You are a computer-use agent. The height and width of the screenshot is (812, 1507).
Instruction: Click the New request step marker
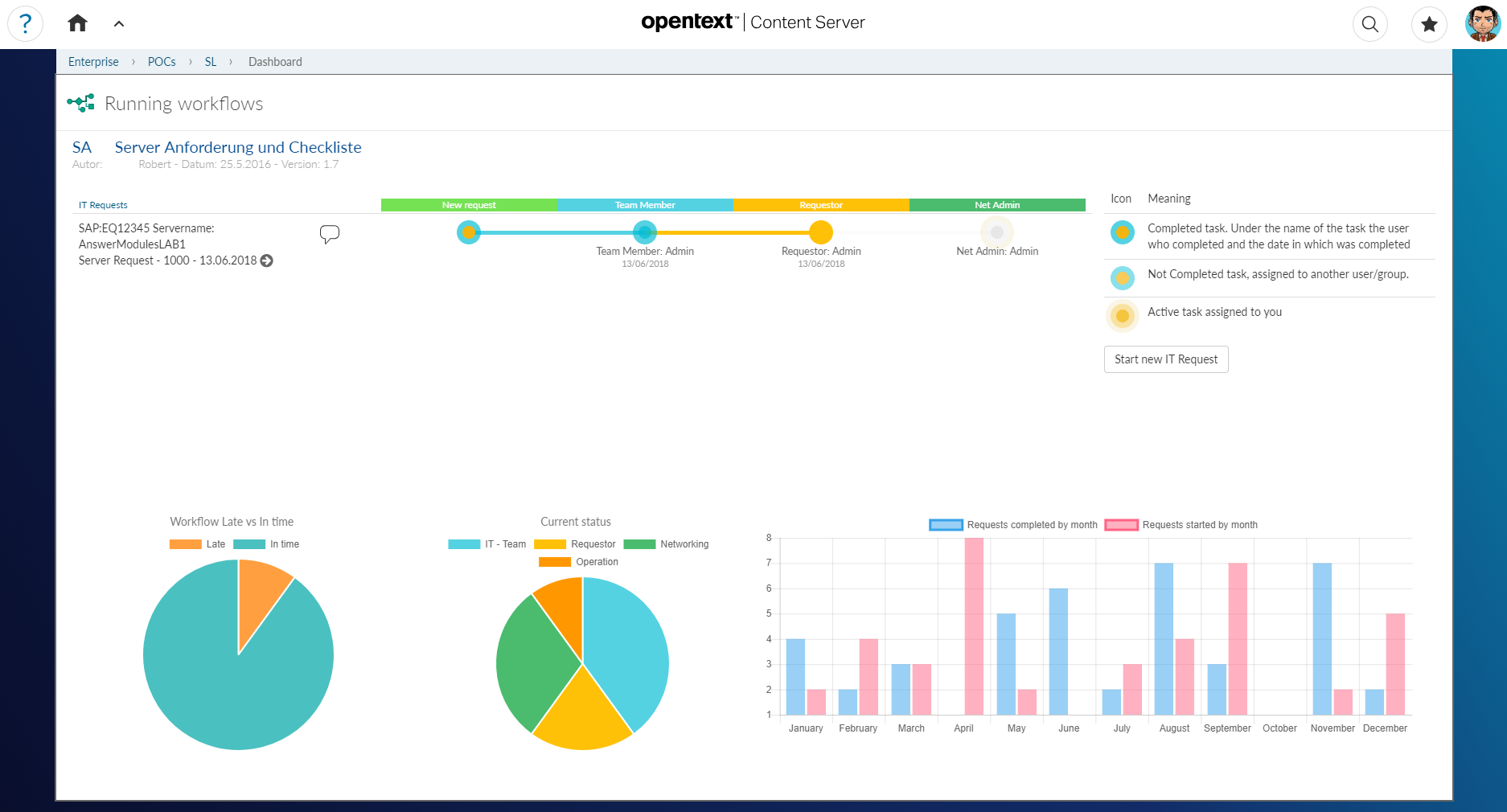469,232
